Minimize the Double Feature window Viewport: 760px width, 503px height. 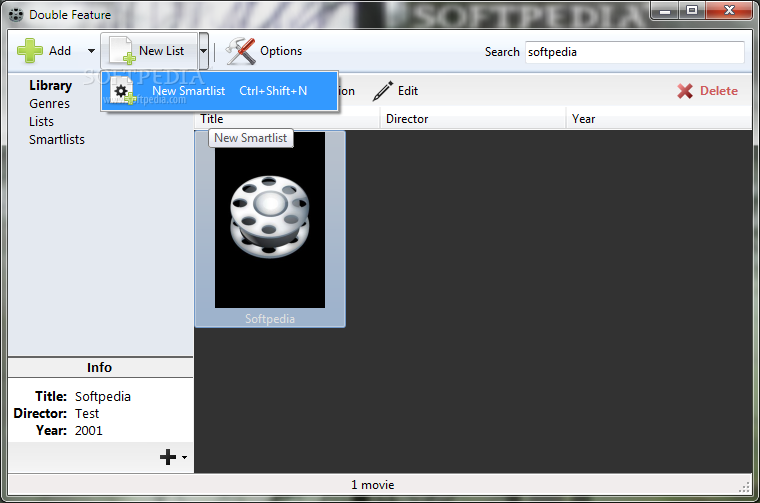(x=665, y=11)
